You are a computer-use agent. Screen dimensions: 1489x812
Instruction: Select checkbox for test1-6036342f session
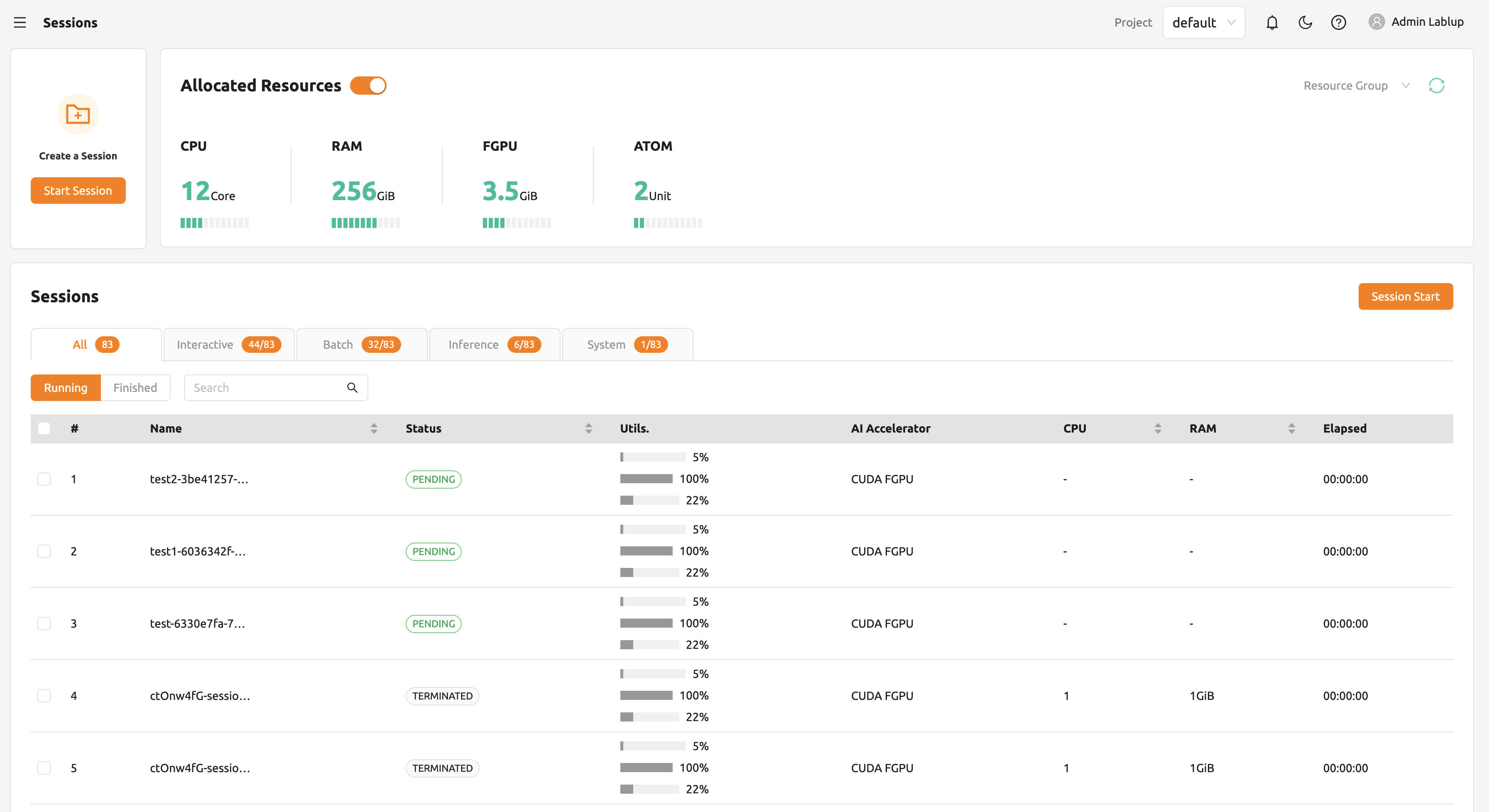(x=44, y=551)
